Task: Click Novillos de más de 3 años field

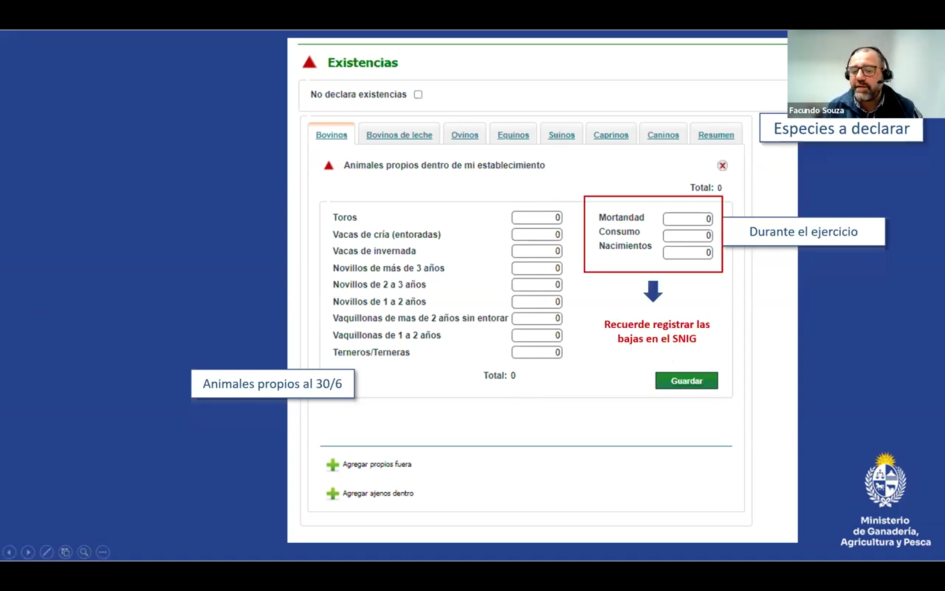Action: tap(536, 268)
